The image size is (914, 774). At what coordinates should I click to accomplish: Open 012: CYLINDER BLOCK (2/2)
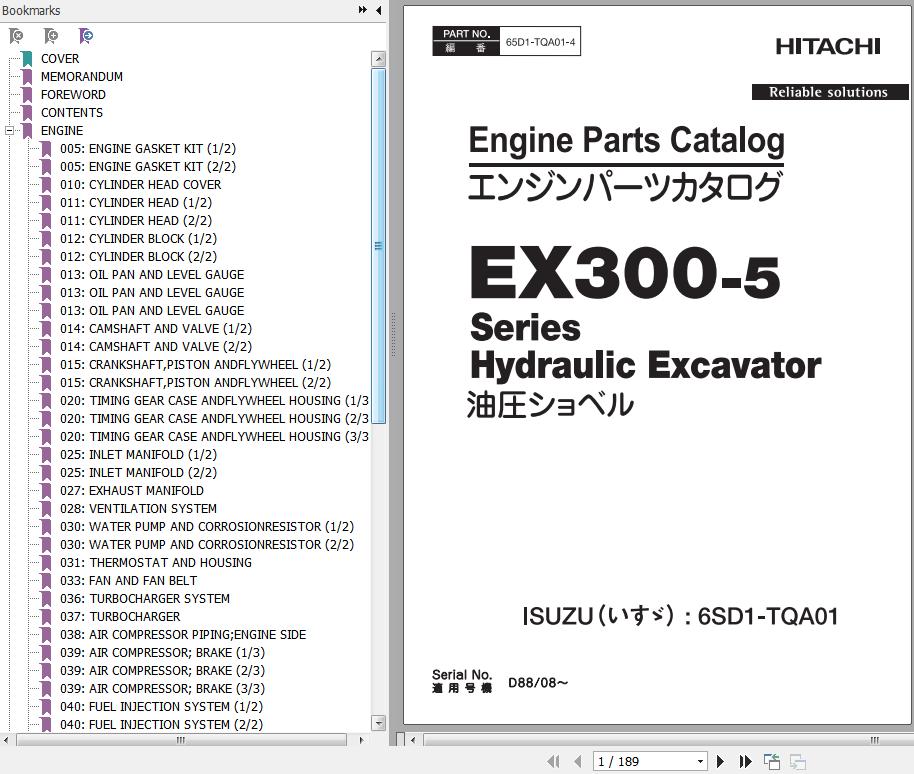138,258
